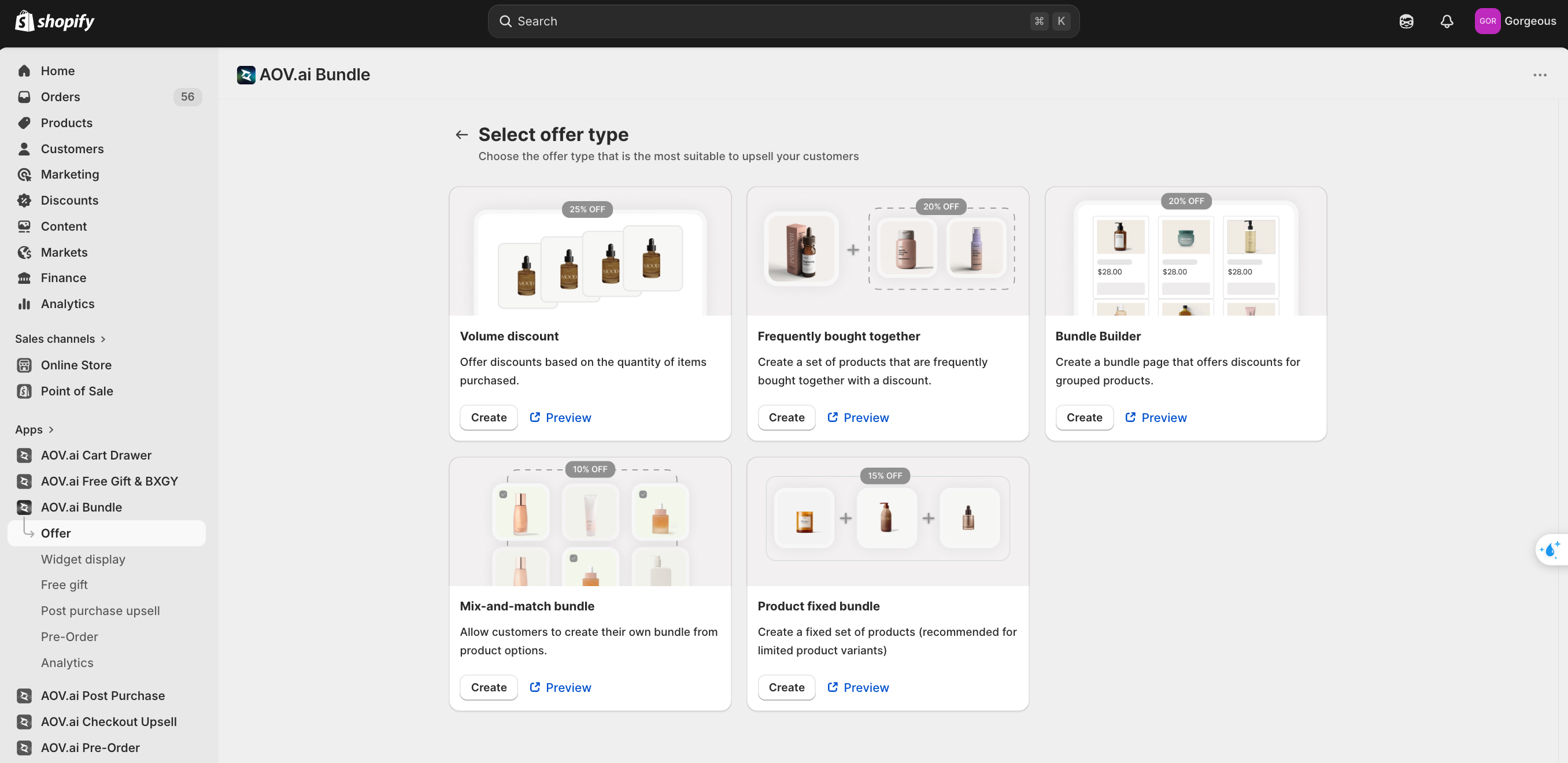Click the Markets globe icon

click(24, 253)
